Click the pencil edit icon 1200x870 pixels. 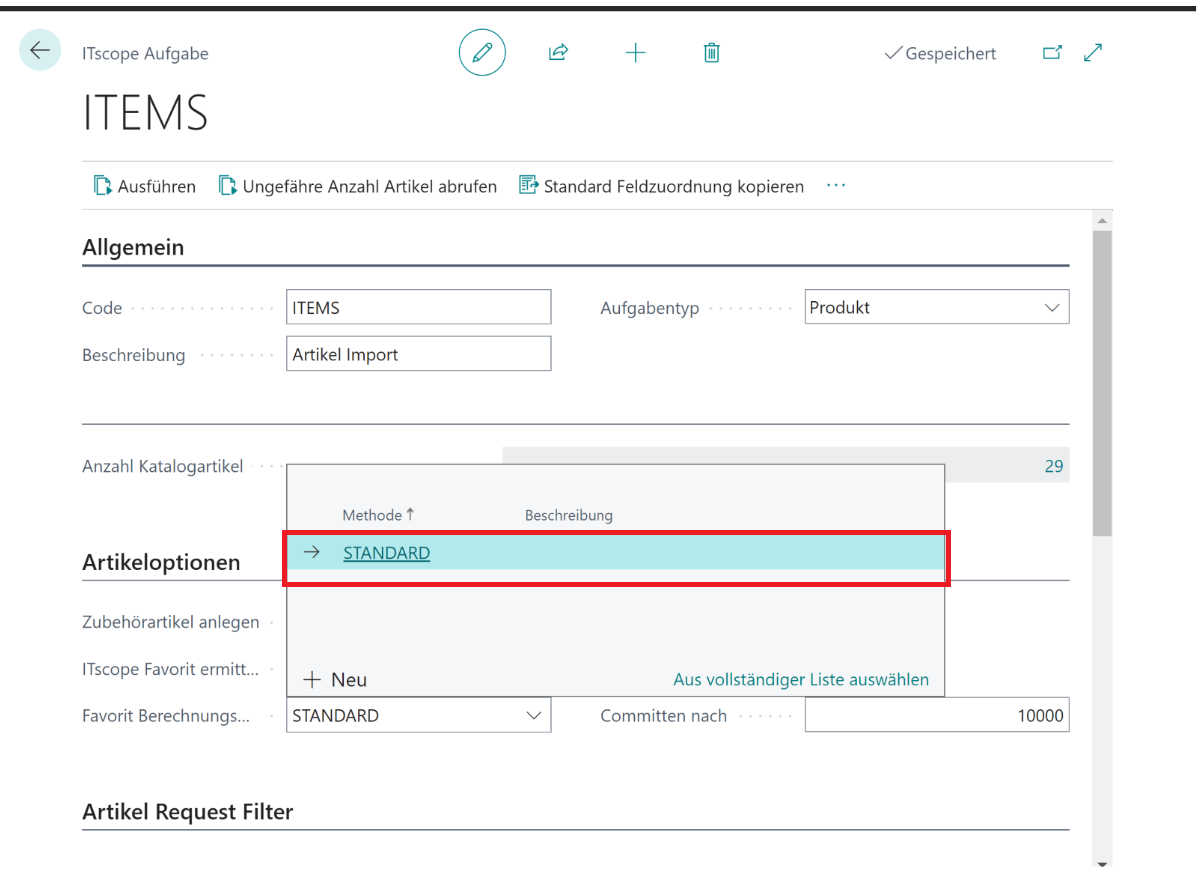482,53
